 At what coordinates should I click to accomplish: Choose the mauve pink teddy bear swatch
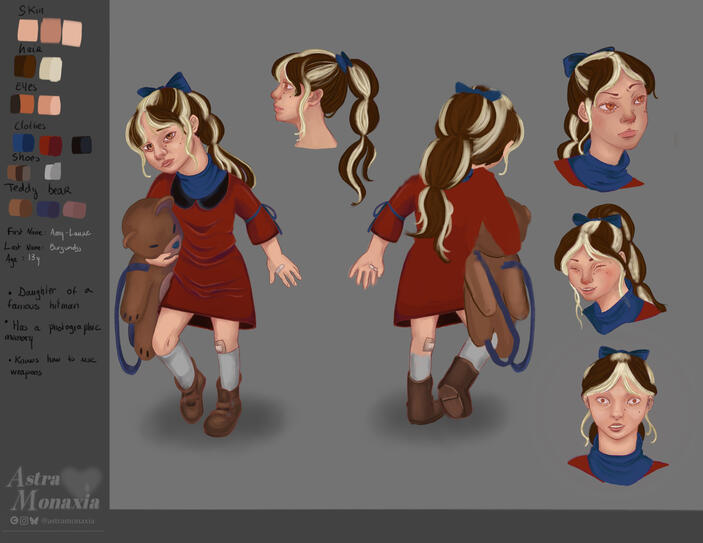coord(74,210)
